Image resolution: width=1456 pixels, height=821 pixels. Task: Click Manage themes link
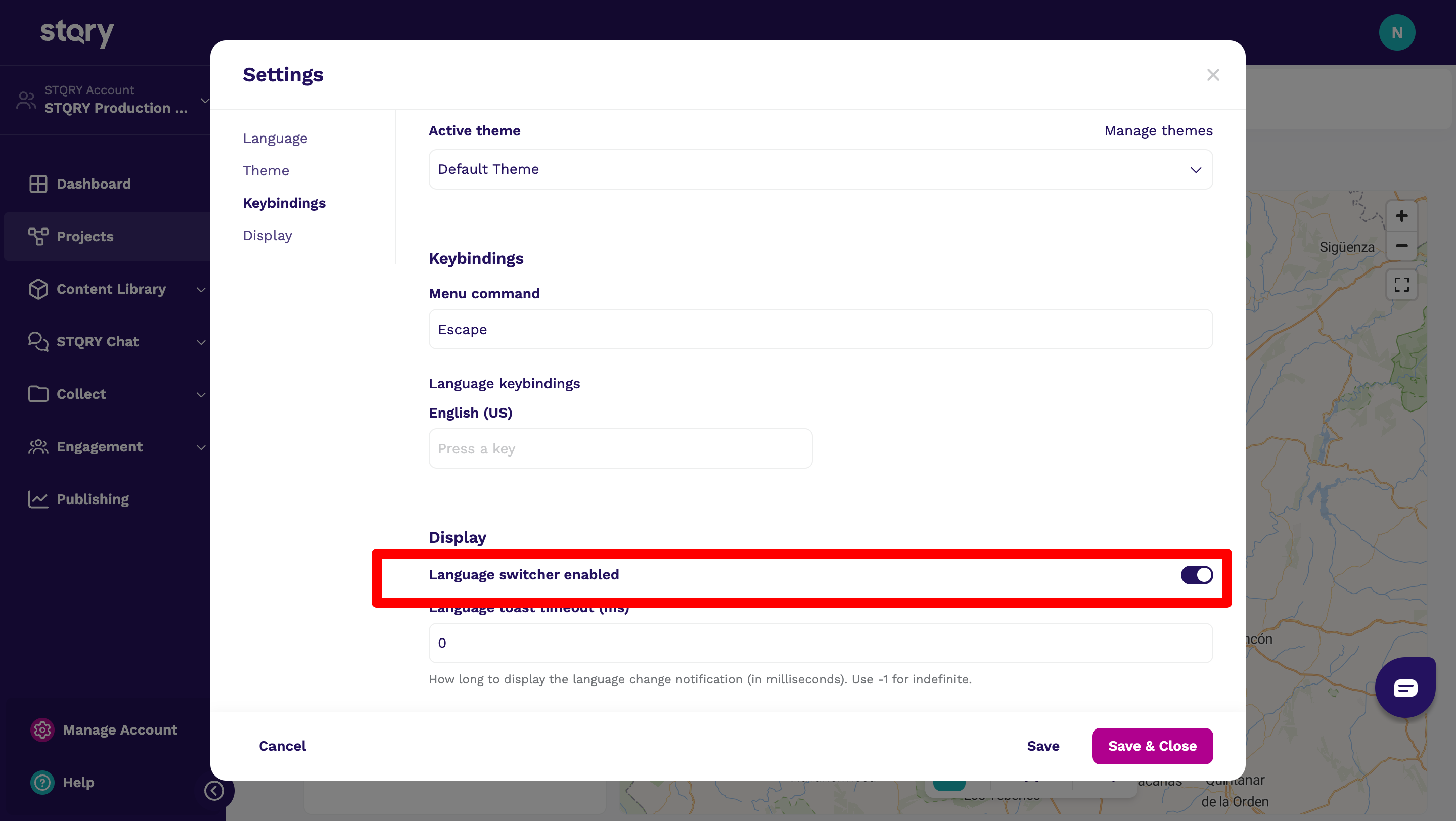(1158, 130)
